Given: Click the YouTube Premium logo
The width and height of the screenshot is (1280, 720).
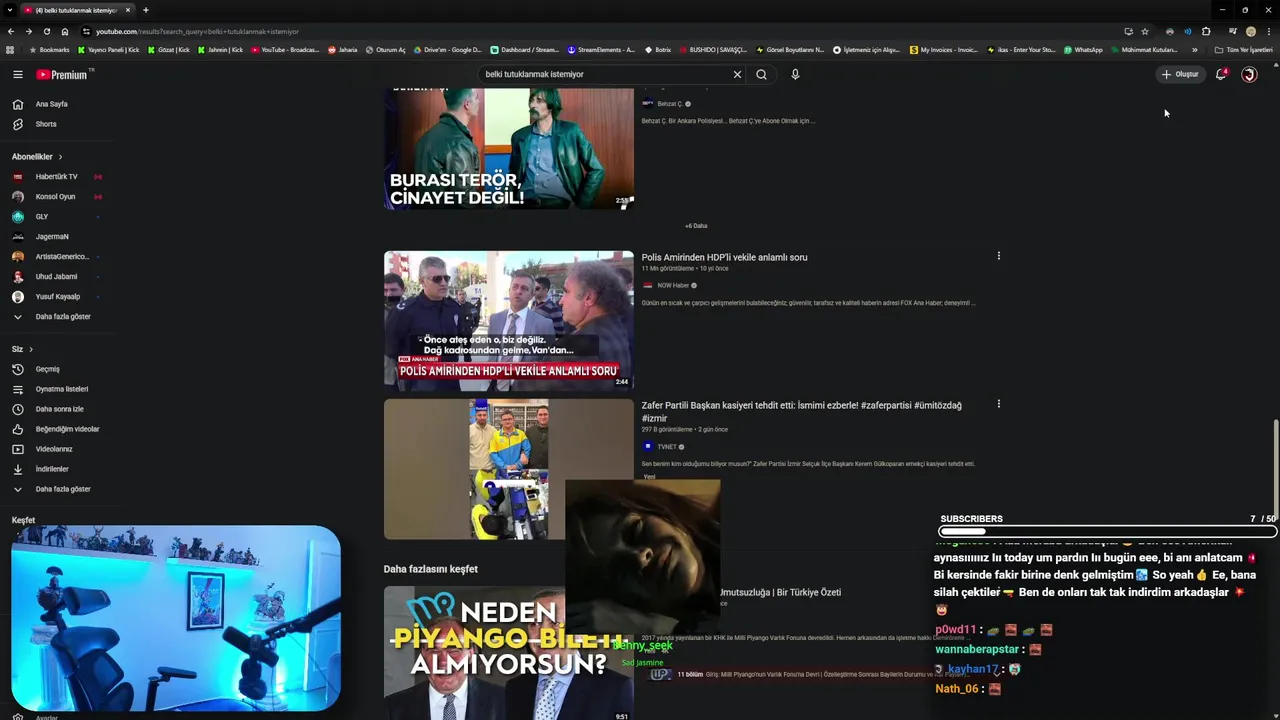Looking at the screenshot, I should point(64,74).
